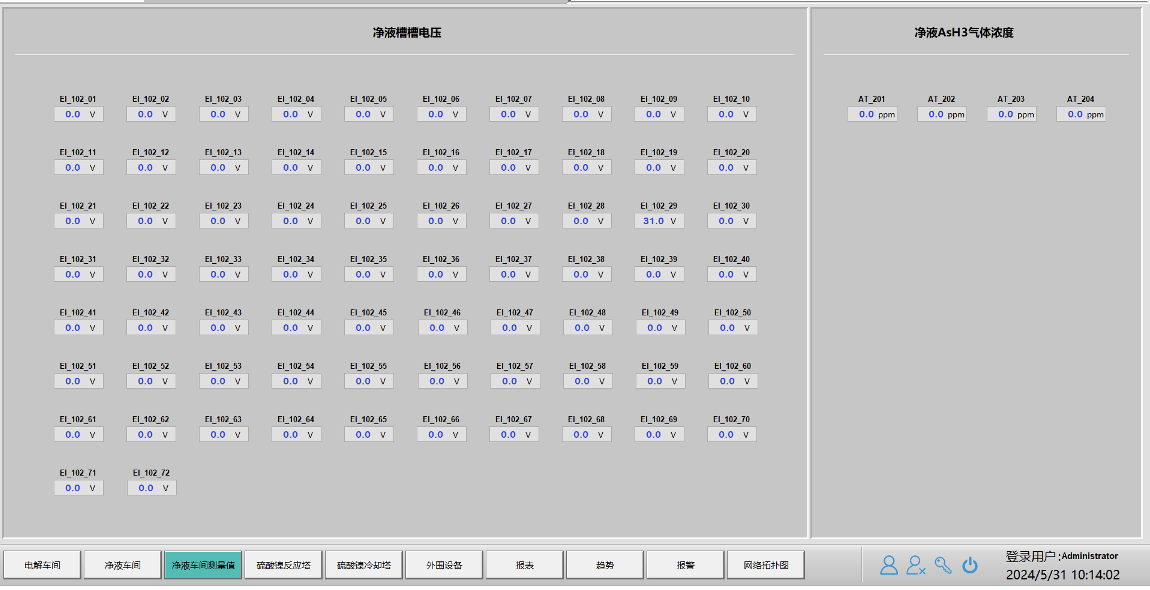Open the 报表 reports page
Viewport: 1150px width, 590px height.
(524, 565)
